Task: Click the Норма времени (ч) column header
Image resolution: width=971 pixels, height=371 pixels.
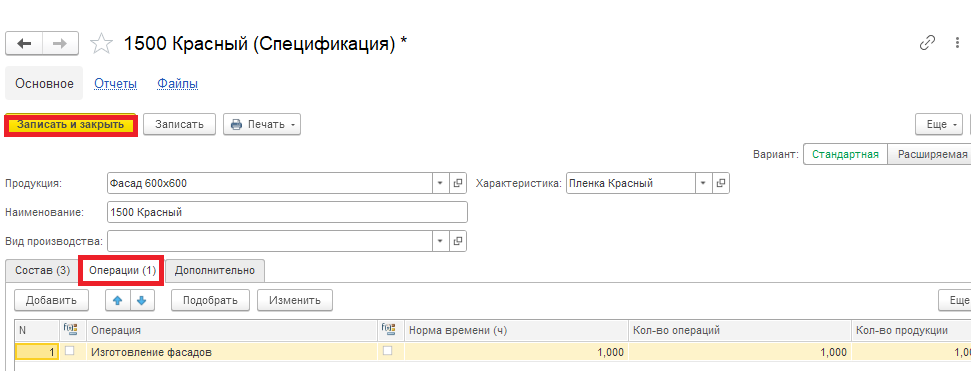Action: 516,331
